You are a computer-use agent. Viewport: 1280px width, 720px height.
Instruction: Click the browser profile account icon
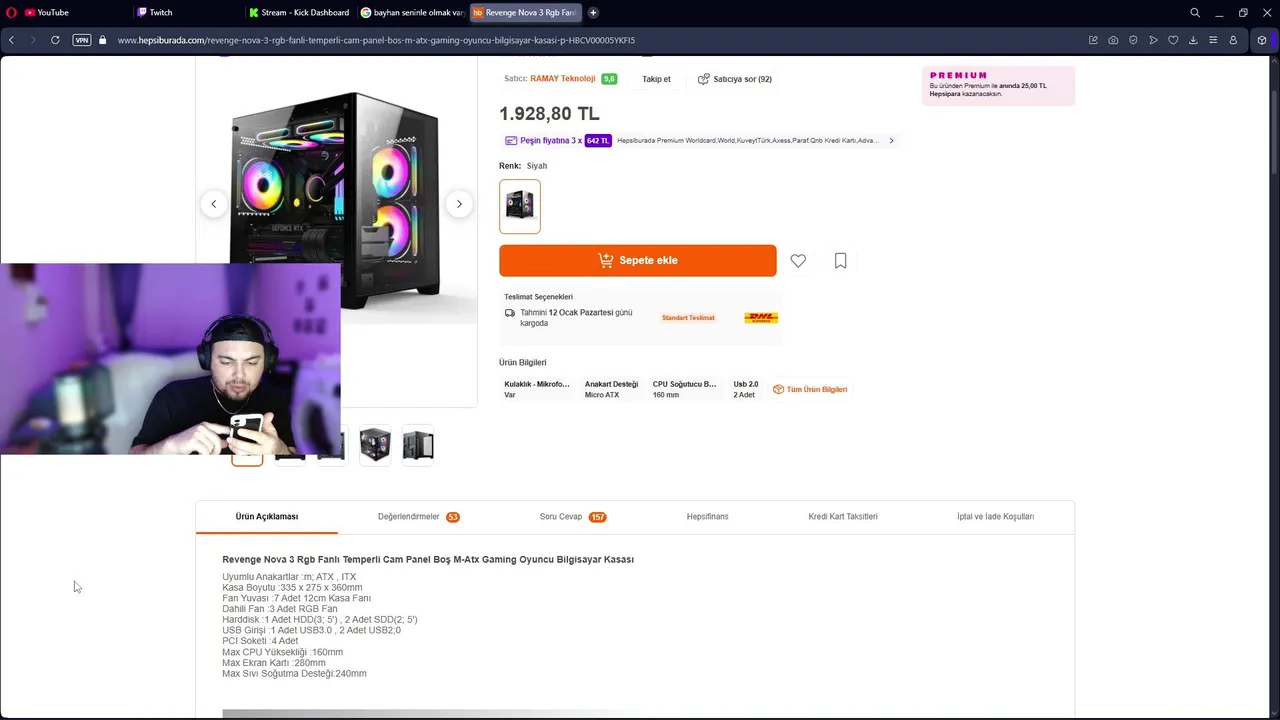point(1233,40)
